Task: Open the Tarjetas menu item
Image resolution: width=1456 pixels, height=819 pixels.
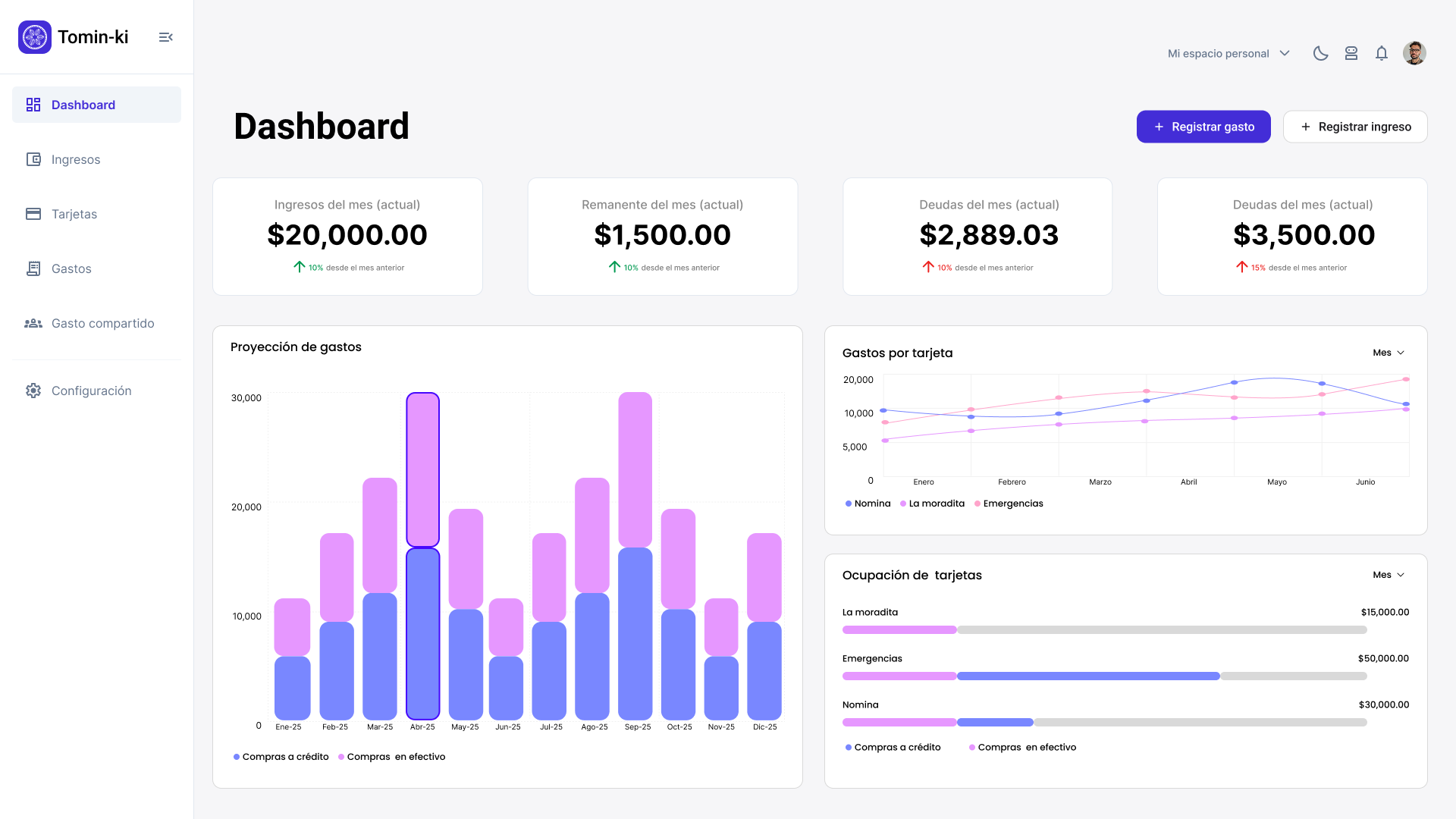Action: 96,214
